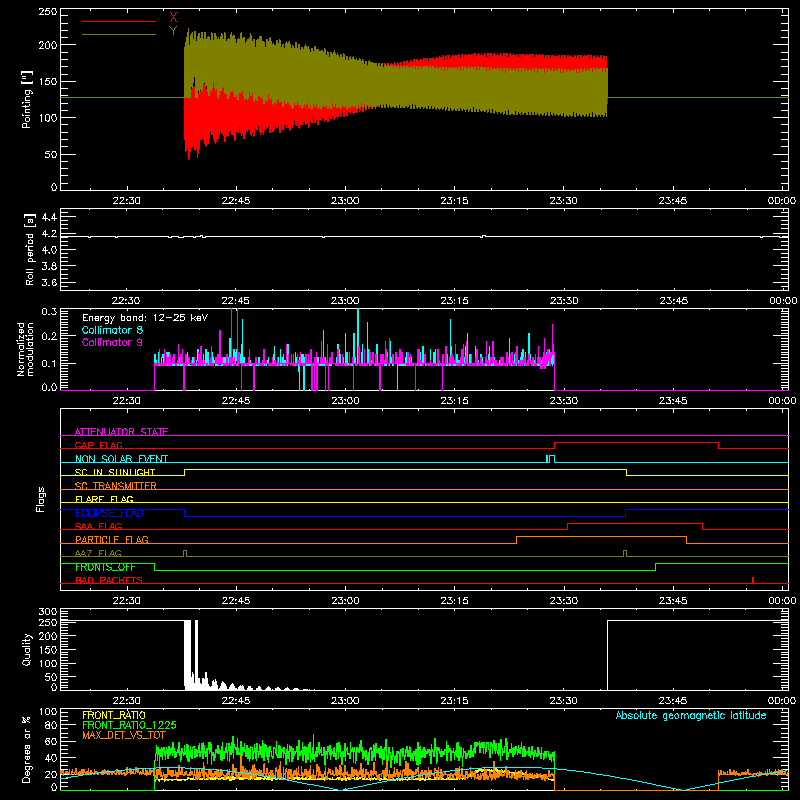Click the 22:30 time label under Pointing plot

coord(126,201)
